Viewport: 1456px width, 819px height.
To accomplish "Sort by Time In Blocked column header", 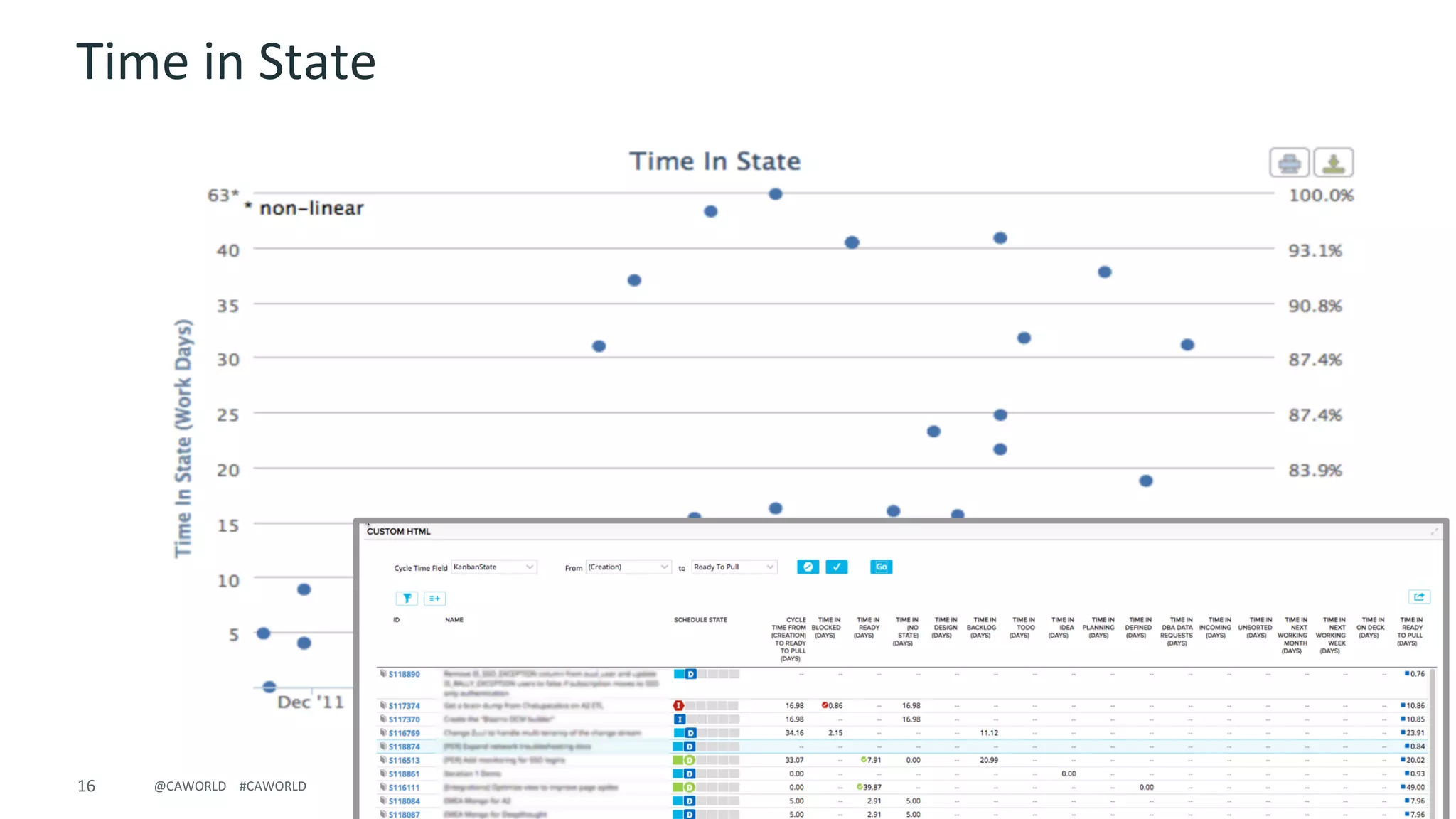I will 826,628.
